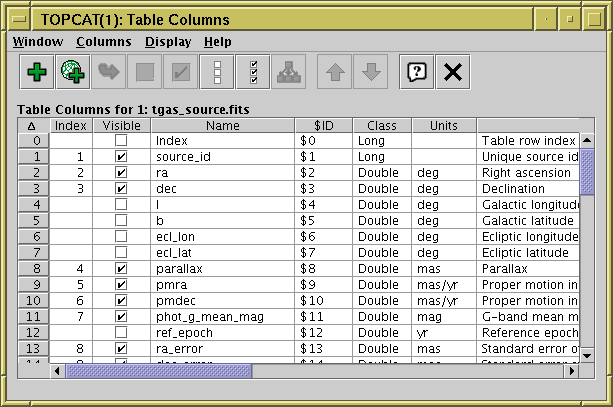613x407 pixels.
Task: Click the black X close-window toolbar icon
Action: click(x=452, y=71)
